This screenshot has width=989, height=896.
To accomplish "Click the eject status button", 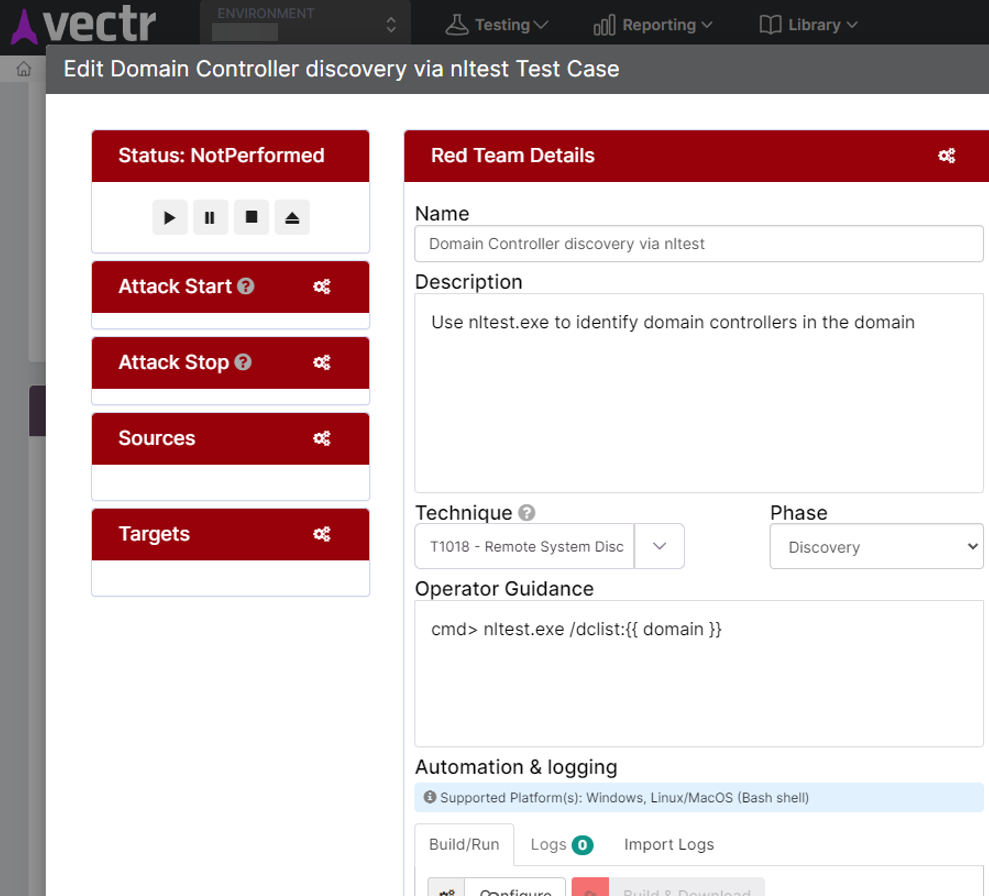I will click(x=292, y=218).
